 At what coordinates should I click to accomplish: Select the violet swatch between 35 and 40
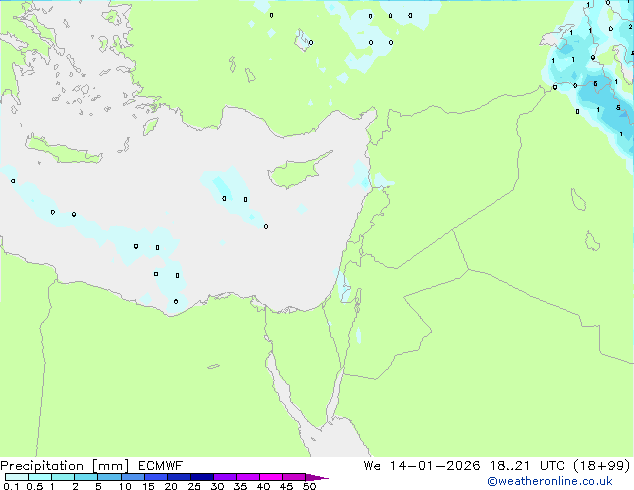click(247, 477)
